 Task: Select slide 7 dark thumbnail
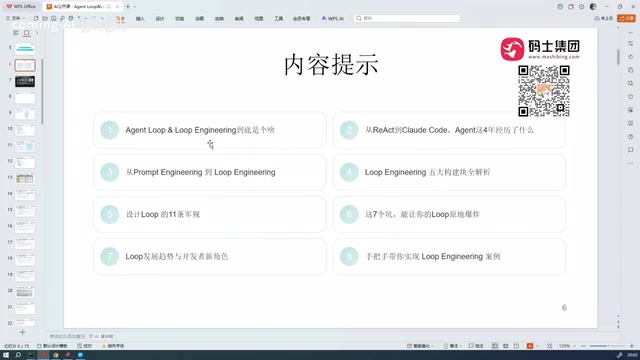coord(25,81)
